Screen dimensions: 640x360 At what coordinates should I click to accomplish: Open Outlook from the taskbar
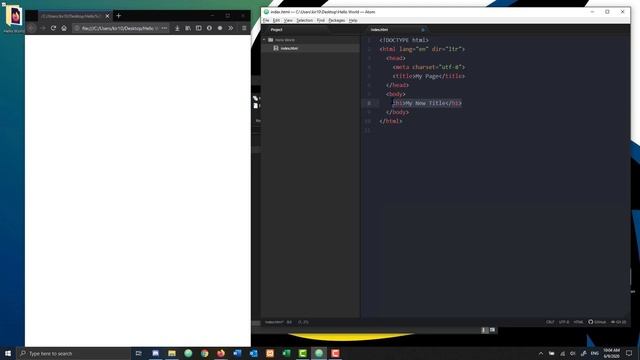click(x=253, y=353)
